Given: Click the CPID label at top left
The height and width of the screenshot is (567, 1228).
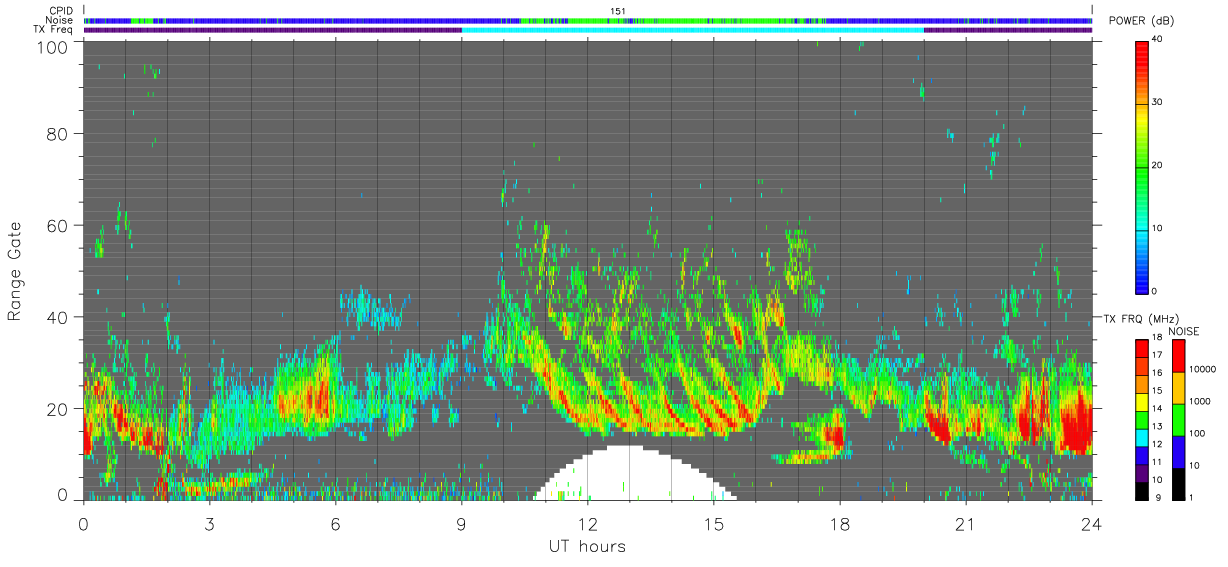Looking at the screenshot, I should (62, 11).
